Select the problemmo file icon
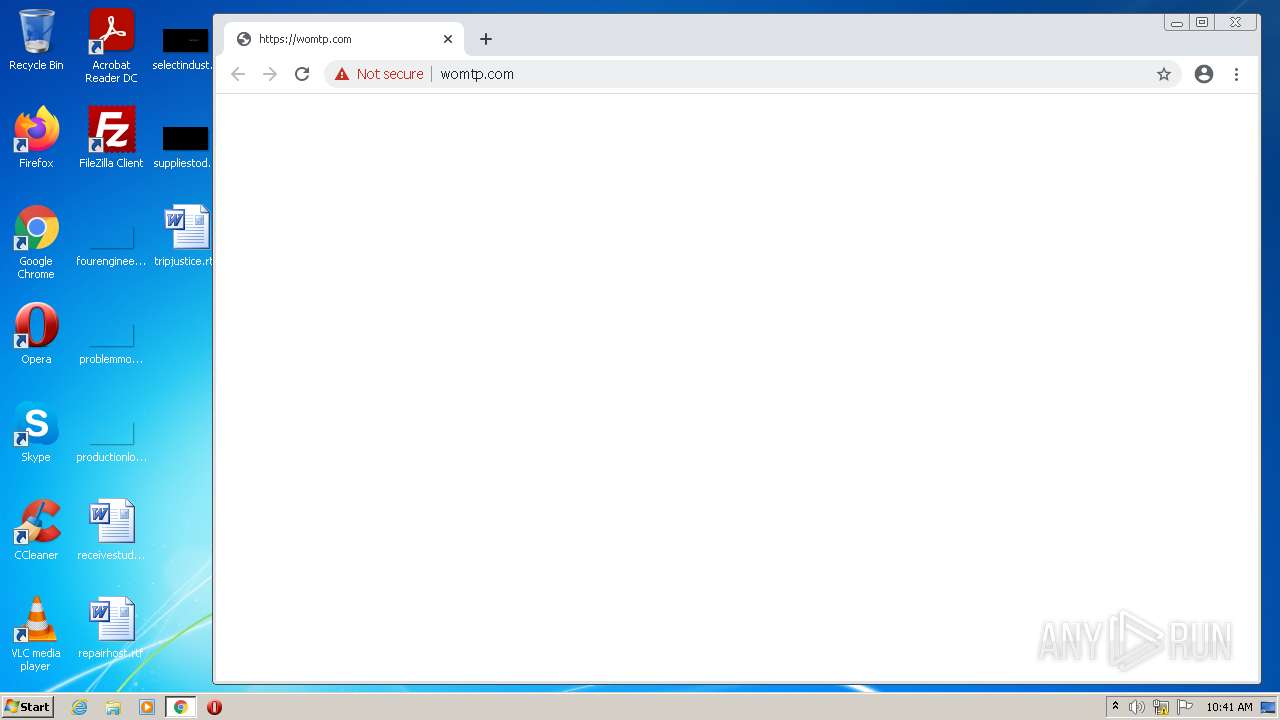Image resolution: width=1280 pixels, height=720 pixels. [x=111, y=342]
